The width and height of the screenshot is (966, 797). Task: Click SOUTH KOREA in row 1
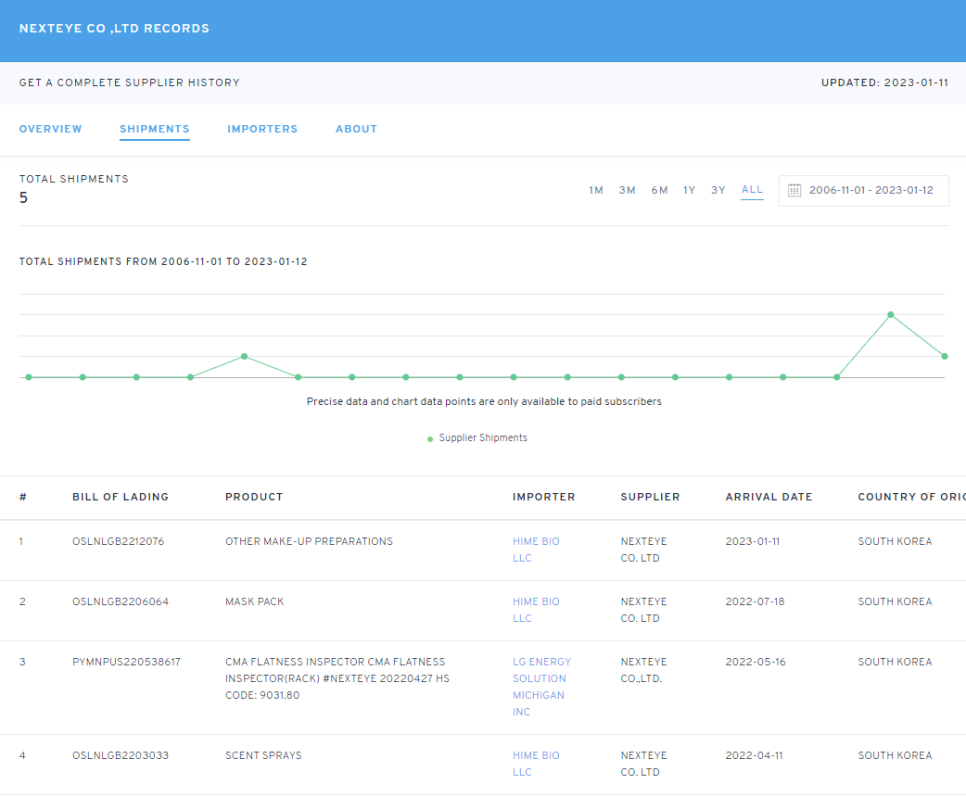click(895, 541)
